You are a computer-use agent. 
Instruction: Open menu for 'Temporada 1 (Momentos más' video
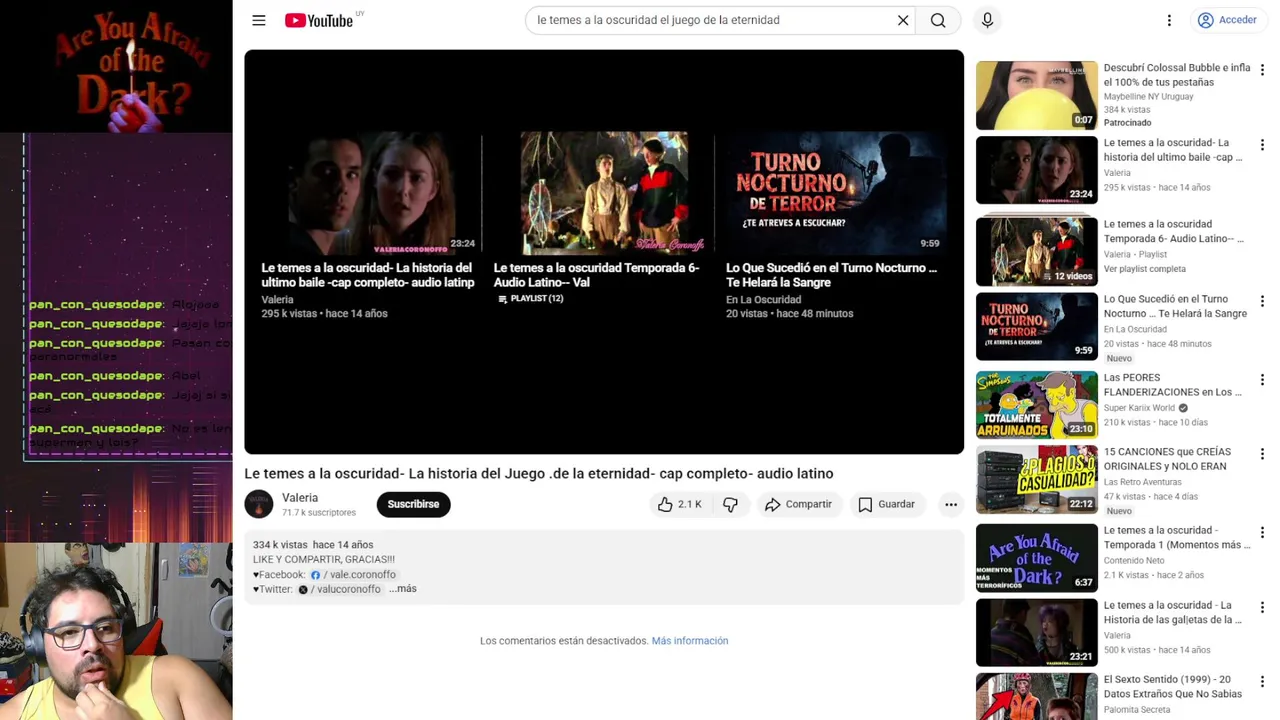(1262, 533)
